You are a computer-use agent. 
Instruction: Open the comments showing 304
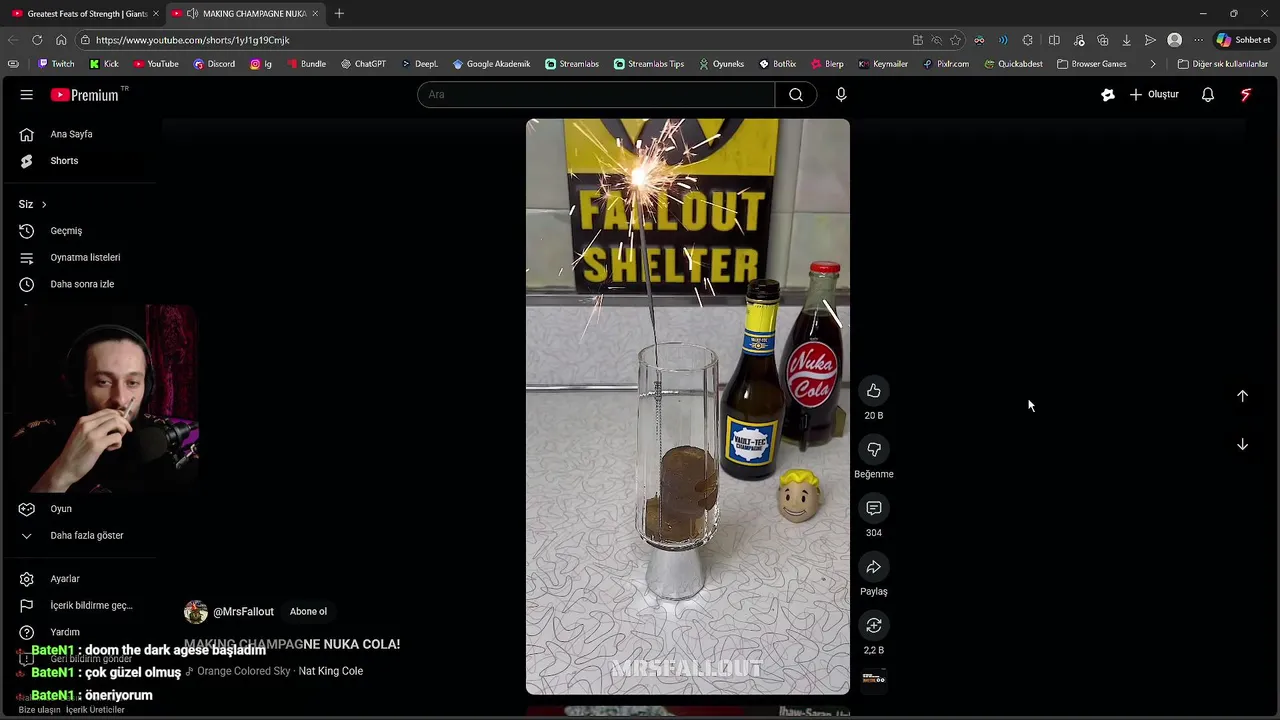(873, 508)
